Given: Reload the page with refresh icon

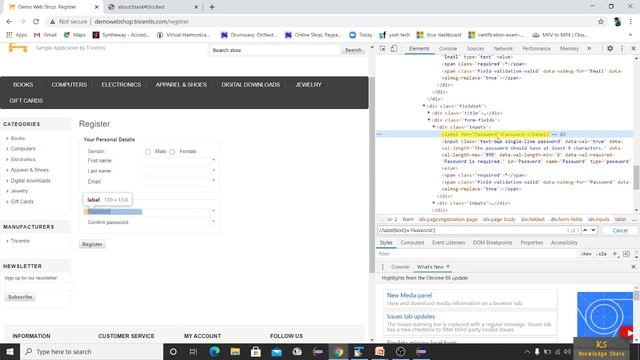Looking at the screenshot, I should click(36, 22).
